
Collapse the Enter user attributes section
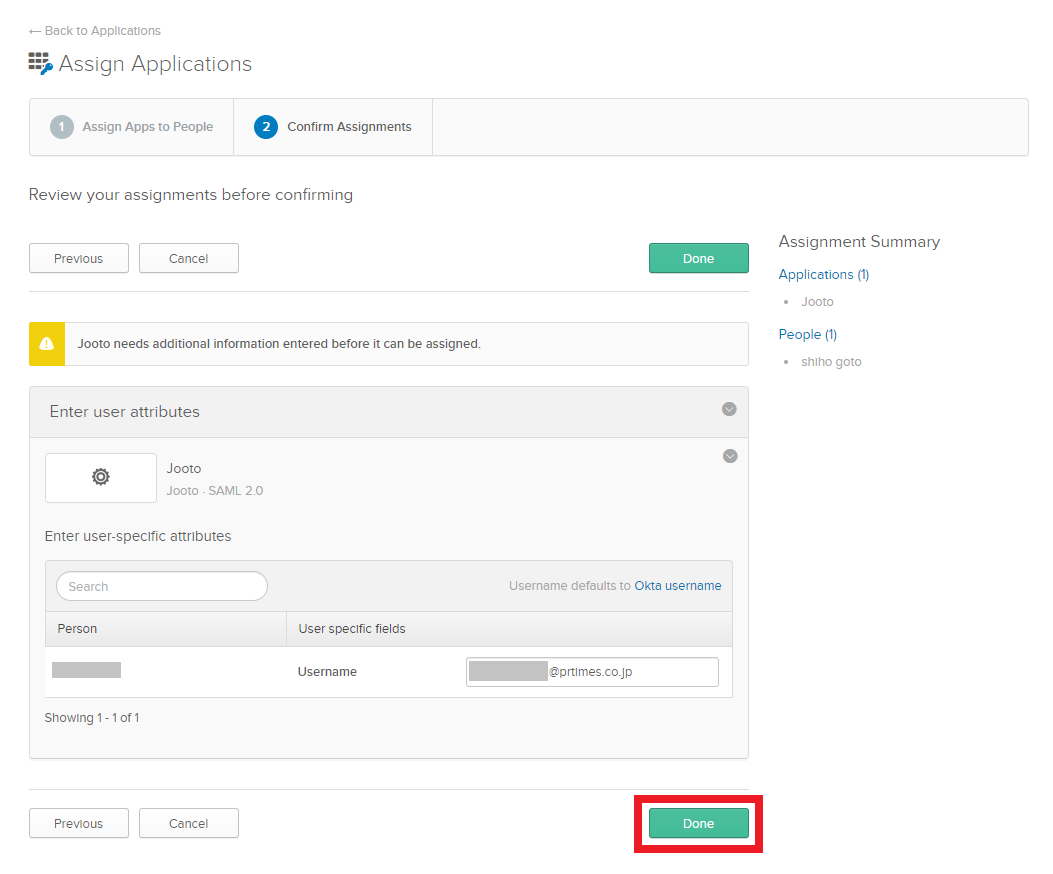(x=729, y=409)
